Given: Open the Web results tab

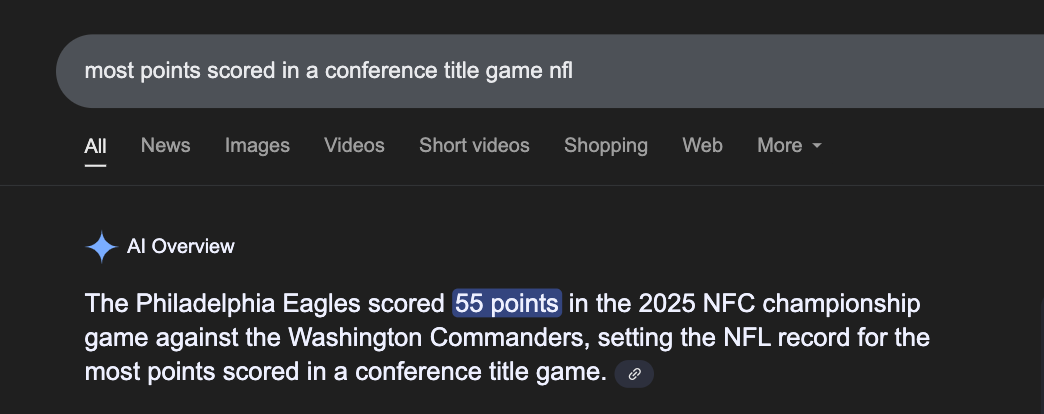Looking at the screenshot, I should (x=702, y=146).
